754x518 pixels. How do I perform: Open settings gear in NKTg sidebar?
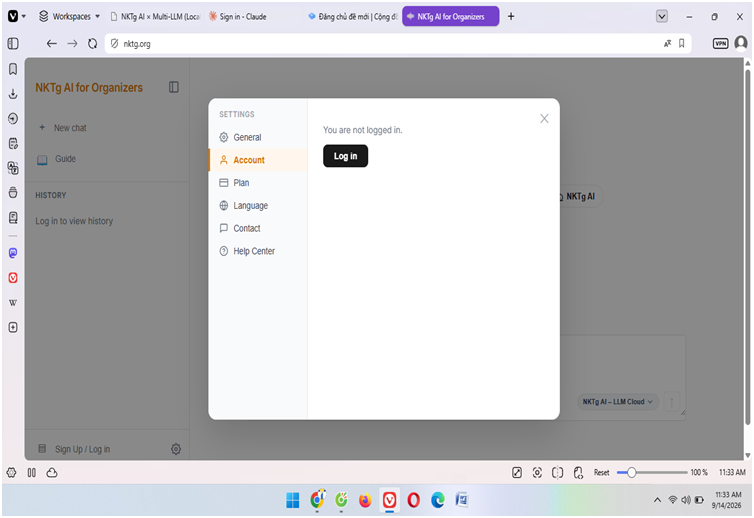click(176, 449)
